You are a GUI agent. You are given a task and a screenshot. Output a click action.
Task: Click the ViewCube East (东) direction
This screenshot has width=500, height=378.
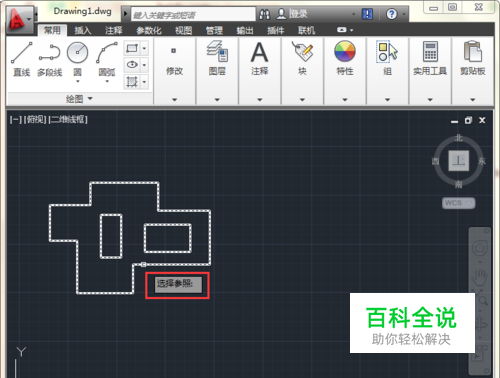coord(482,161)
